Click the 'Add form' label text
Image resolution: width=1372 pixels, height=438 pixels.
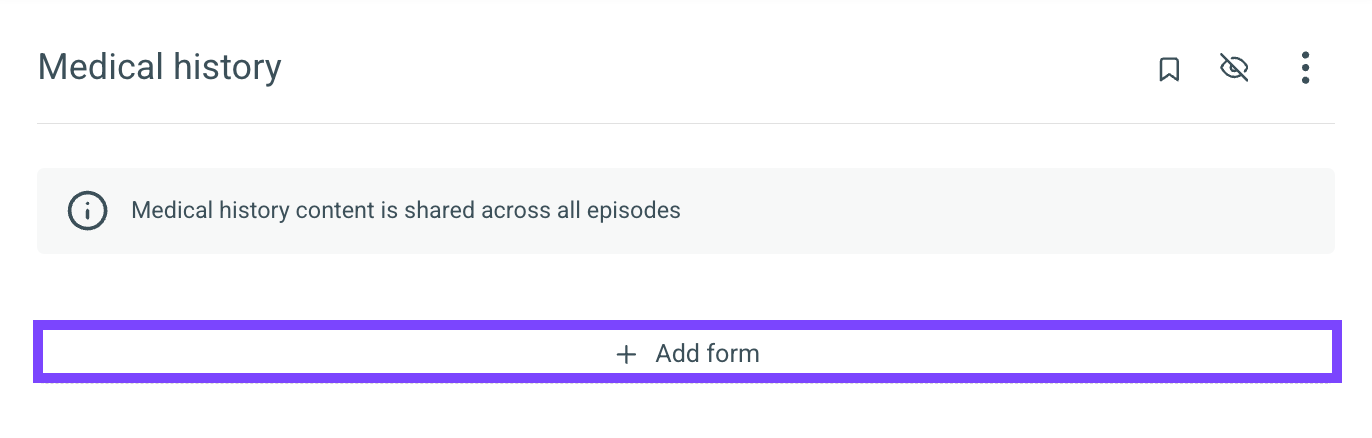(708, 354)
